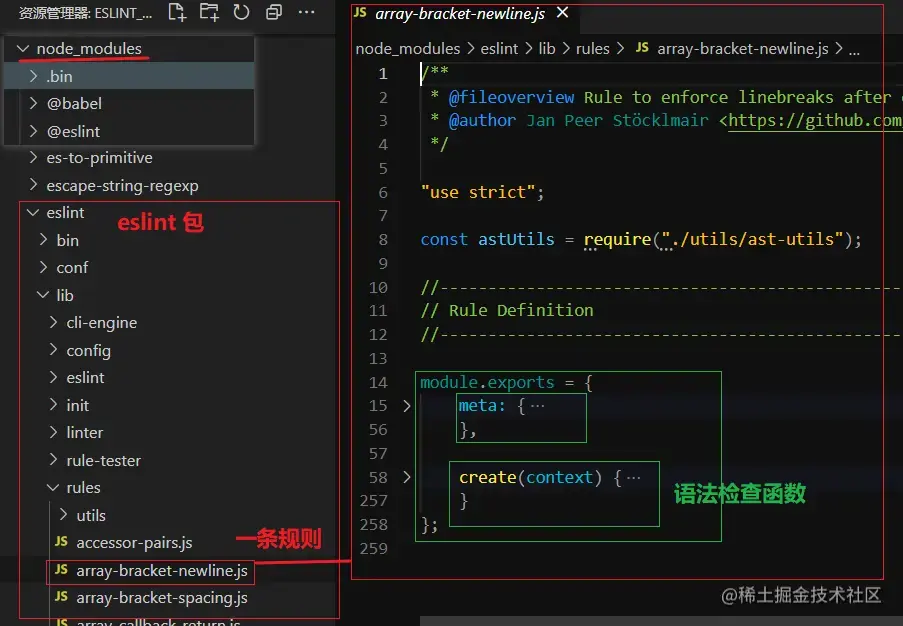Click the "use strict" statement text

point(482,192)
